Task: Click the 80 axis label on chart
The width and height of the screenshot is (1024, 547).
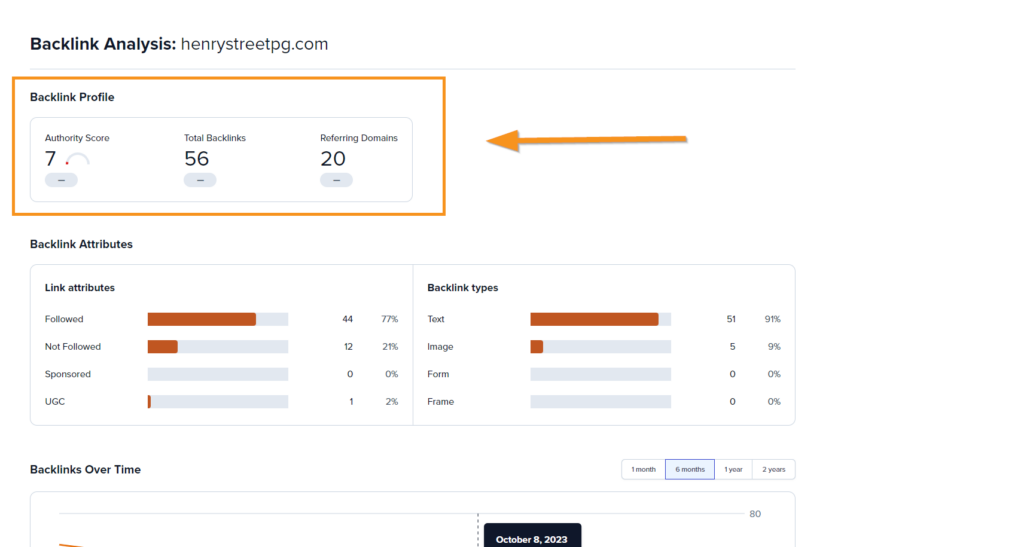Action: (755, 514)
